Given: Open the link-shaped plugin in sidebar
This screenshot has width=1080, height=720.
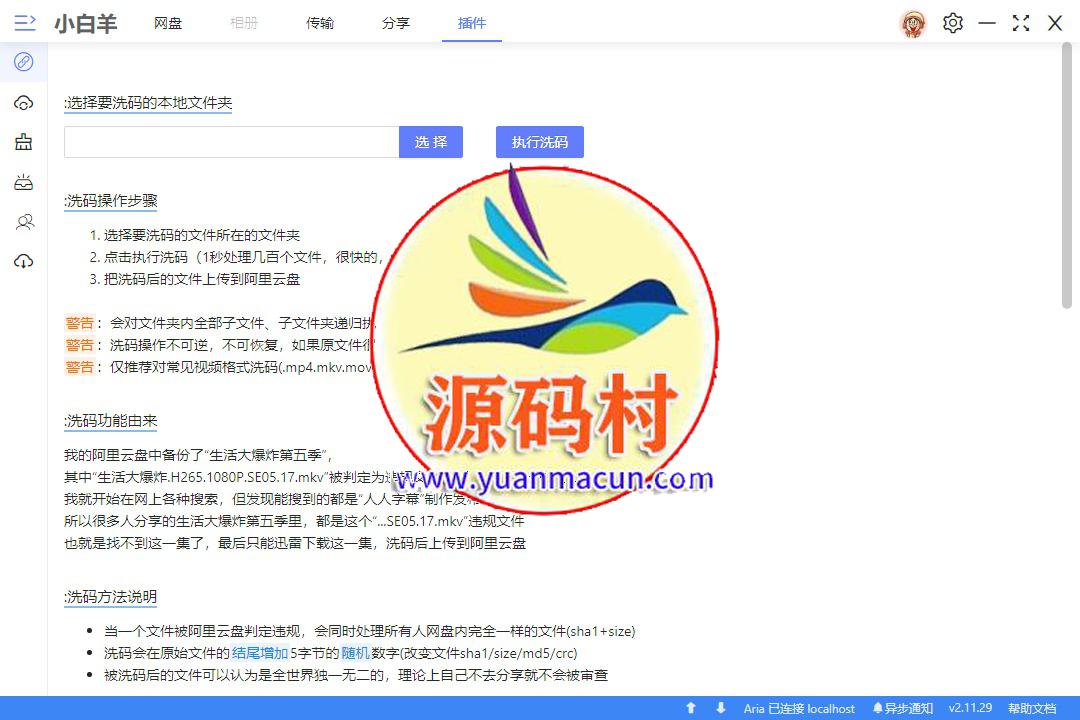Looking at the screenshot, I should pyautogui.click(x=24, y=62).
